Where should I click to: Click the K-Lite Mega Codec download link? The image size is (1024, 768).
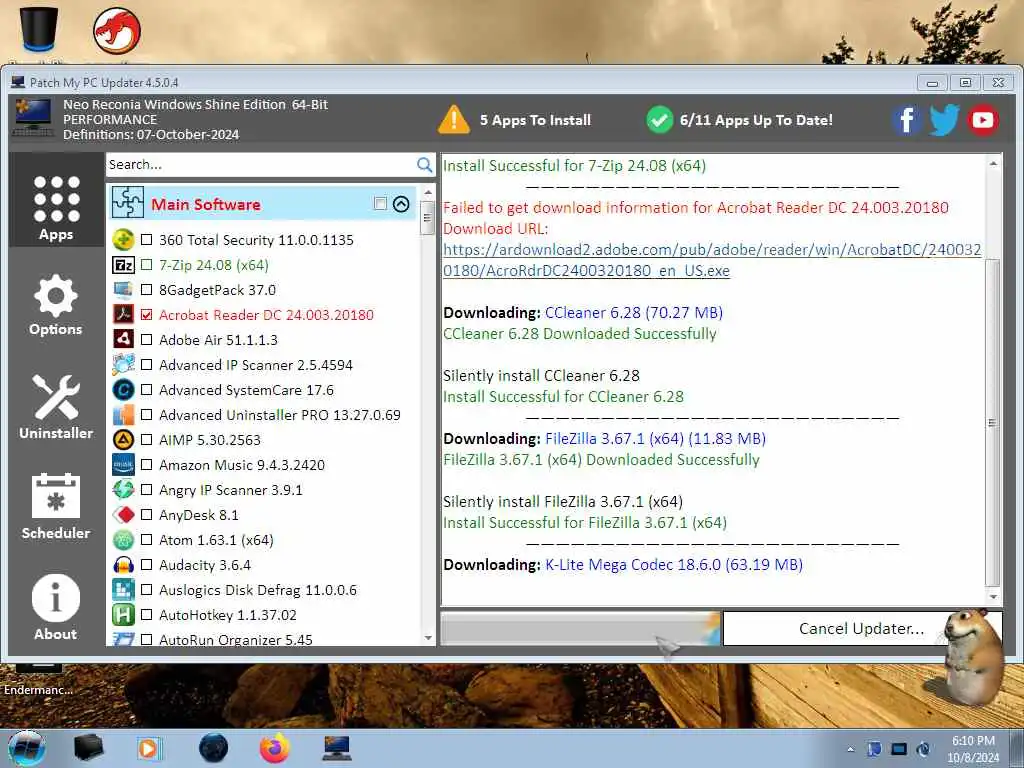tap(673, 564)
